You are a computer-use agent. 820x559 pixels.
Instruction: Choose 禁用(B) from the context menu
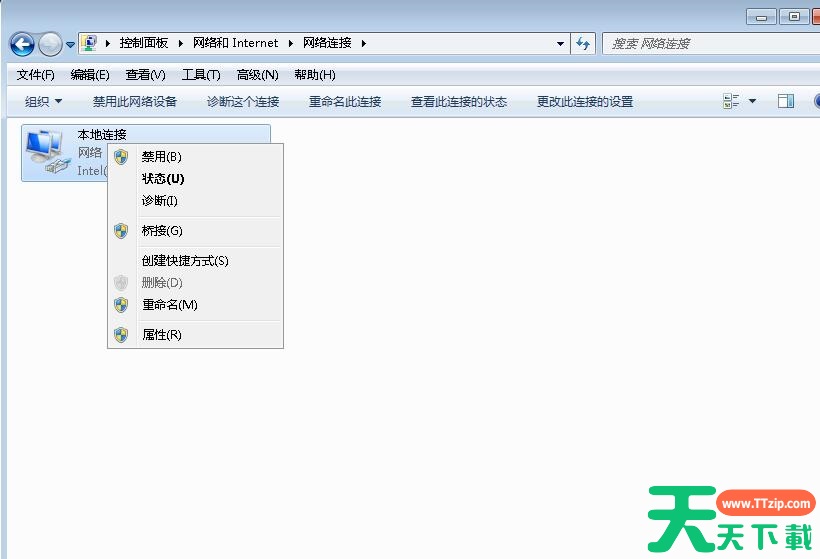(x=196, y=157)
